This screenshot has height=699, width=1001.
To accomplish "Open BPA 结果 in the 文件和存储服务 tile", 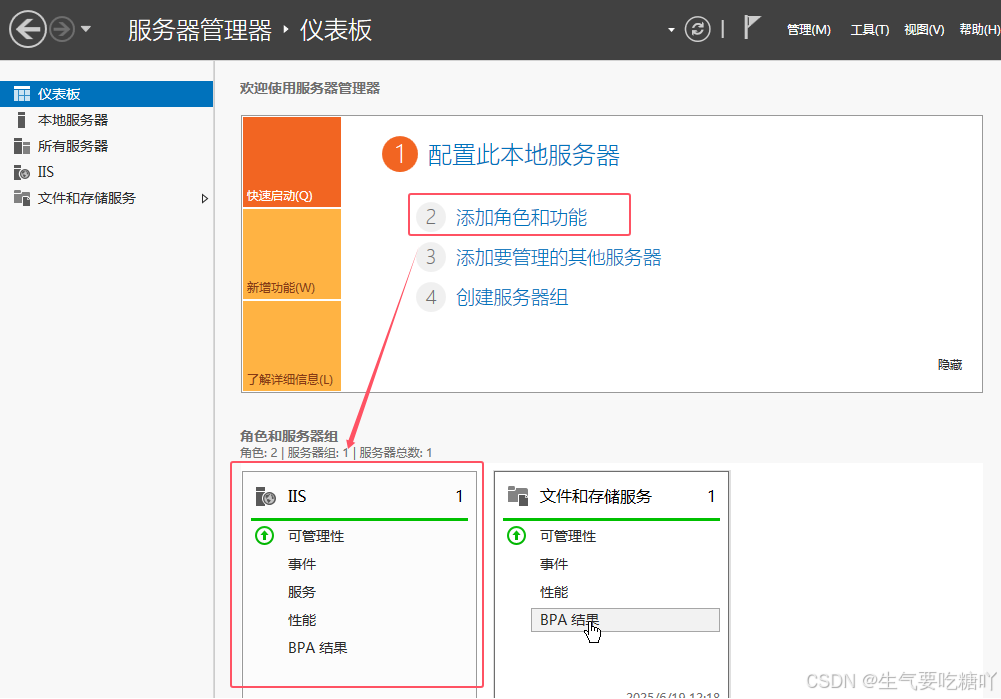I will (625, 620).
